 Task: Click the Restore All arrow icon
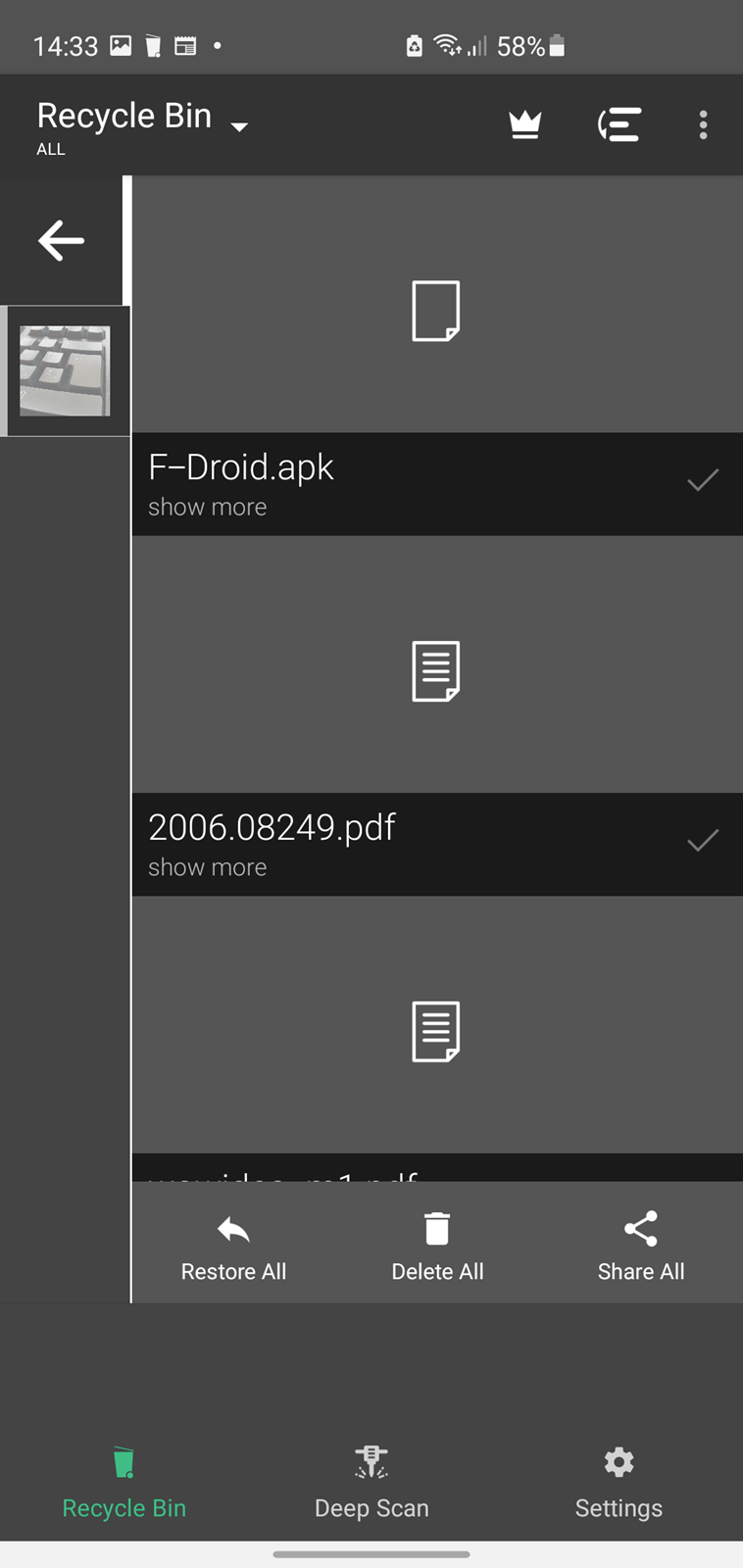pyautogui.click(x=233, y=1229)
